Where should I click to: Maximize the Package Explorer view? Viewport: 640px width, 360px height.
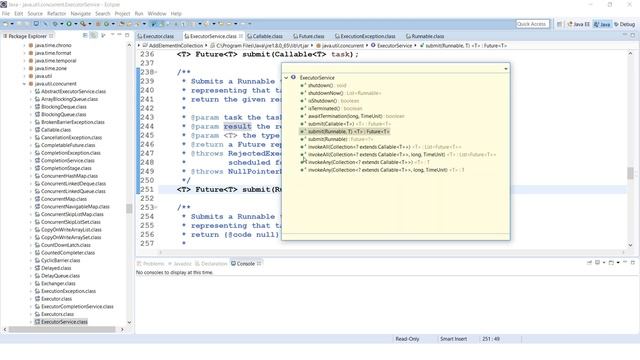[x=127, y=36]
